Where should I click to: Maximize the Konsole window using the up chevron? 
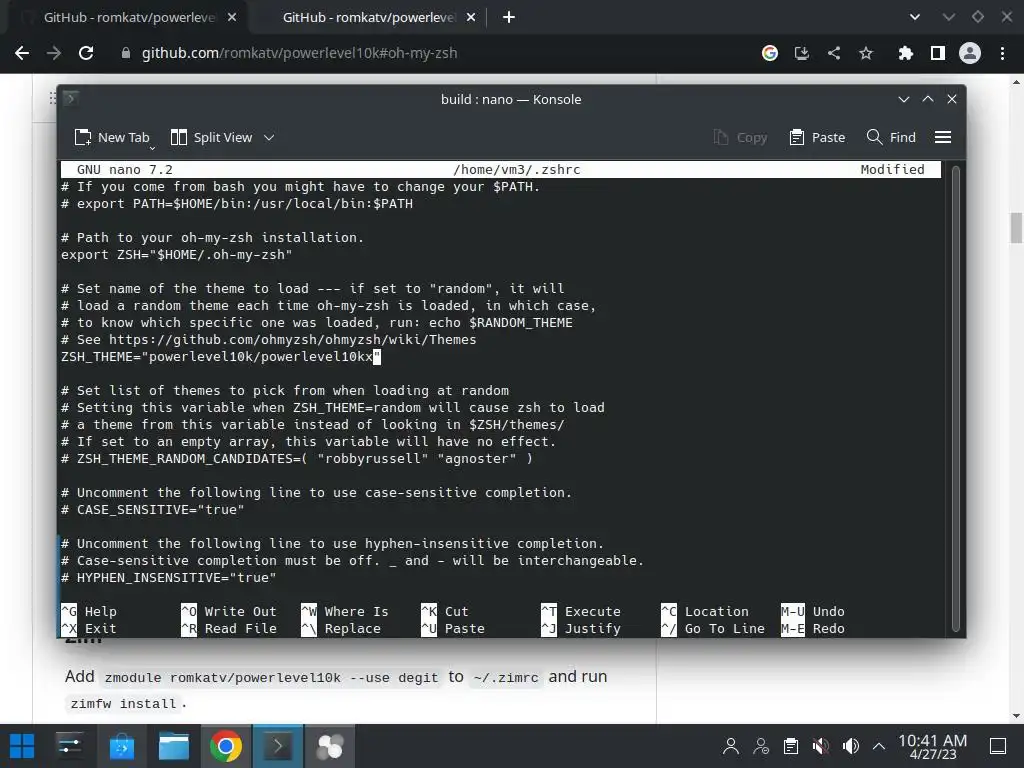pos(928,99)
